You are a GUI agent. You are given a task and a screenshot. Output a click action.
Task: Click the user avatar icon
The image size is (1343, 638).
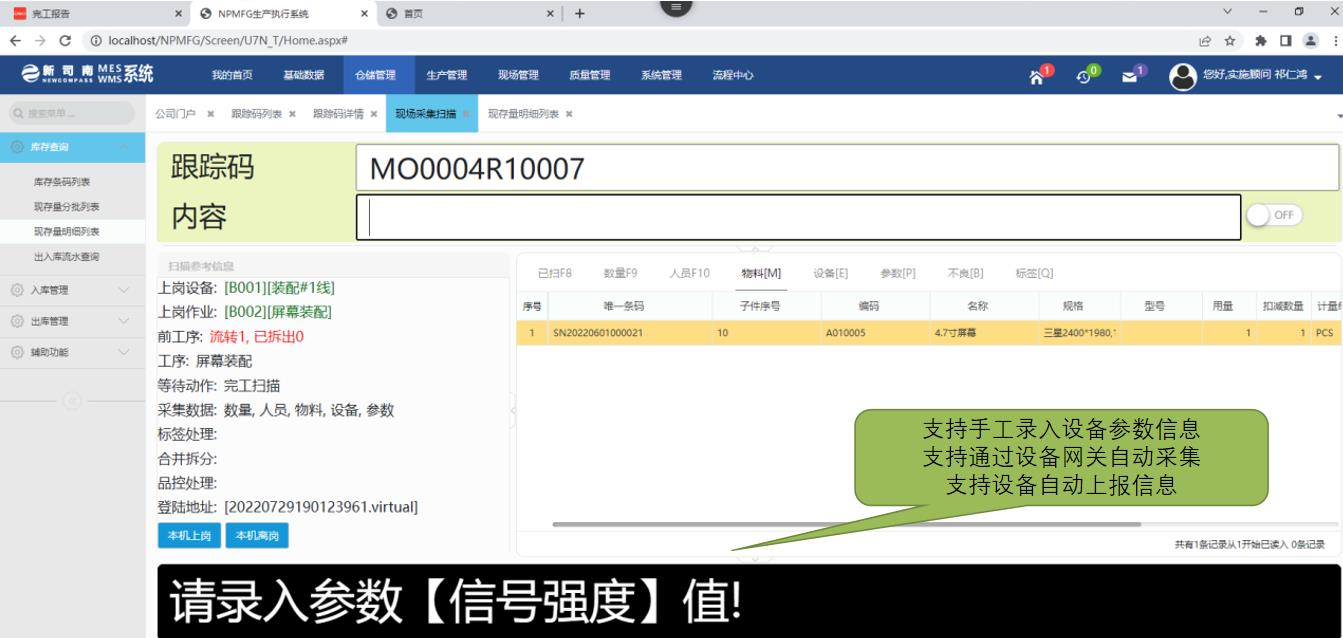[x=1183, y=76]
